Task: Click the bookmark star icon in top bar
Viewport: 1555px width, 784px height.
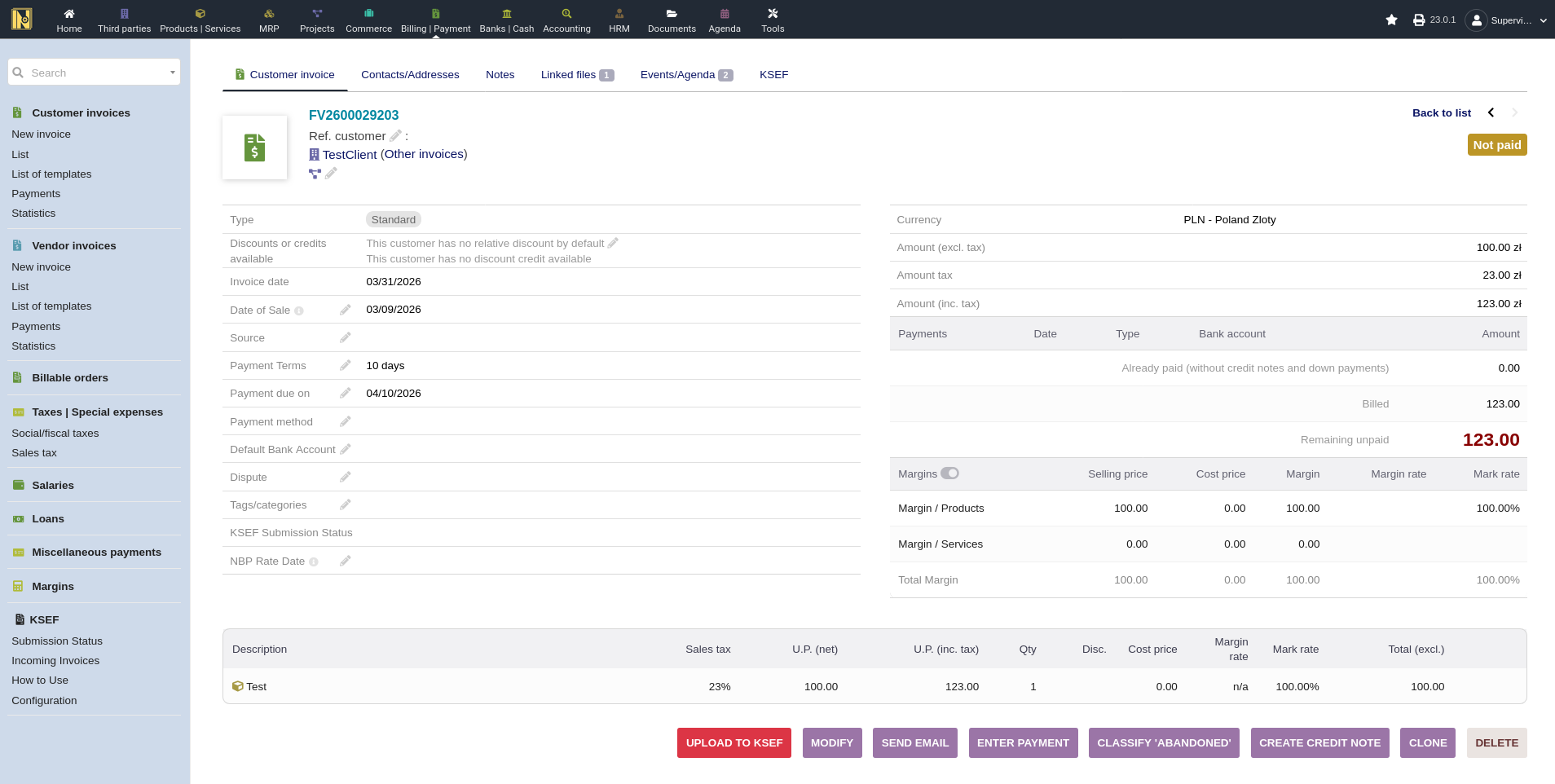Action: pos(1391,20)
